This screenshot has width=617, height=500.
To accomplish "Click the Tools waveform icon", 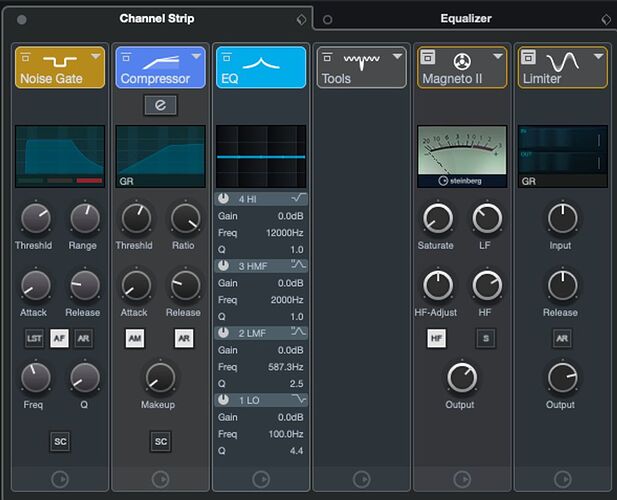I will 362,62.
